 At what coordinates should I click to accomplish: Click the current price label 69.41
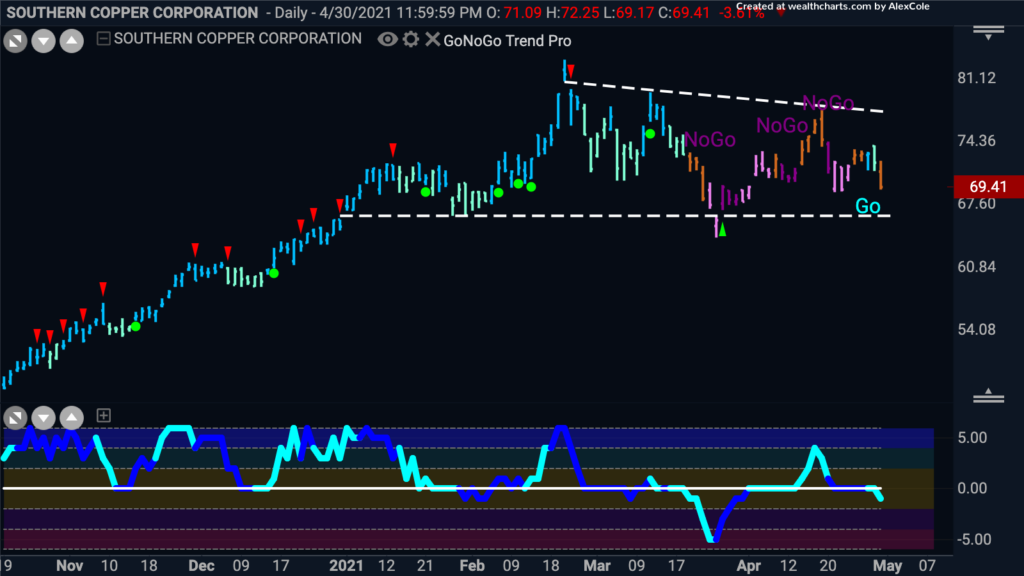[x=988, y=187]
